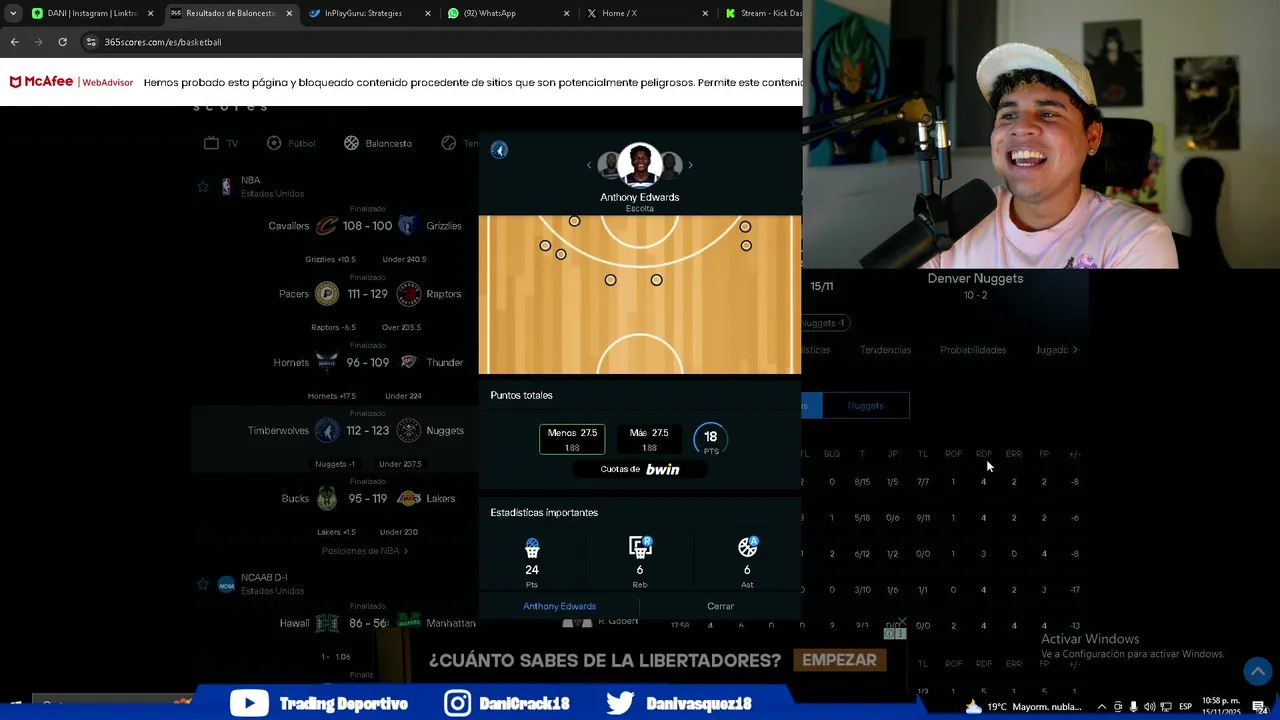1280x720 pixels.
Task: Expand Posiciones de NBA standings link
Action: pyautogui.click(x=365, y=551)
